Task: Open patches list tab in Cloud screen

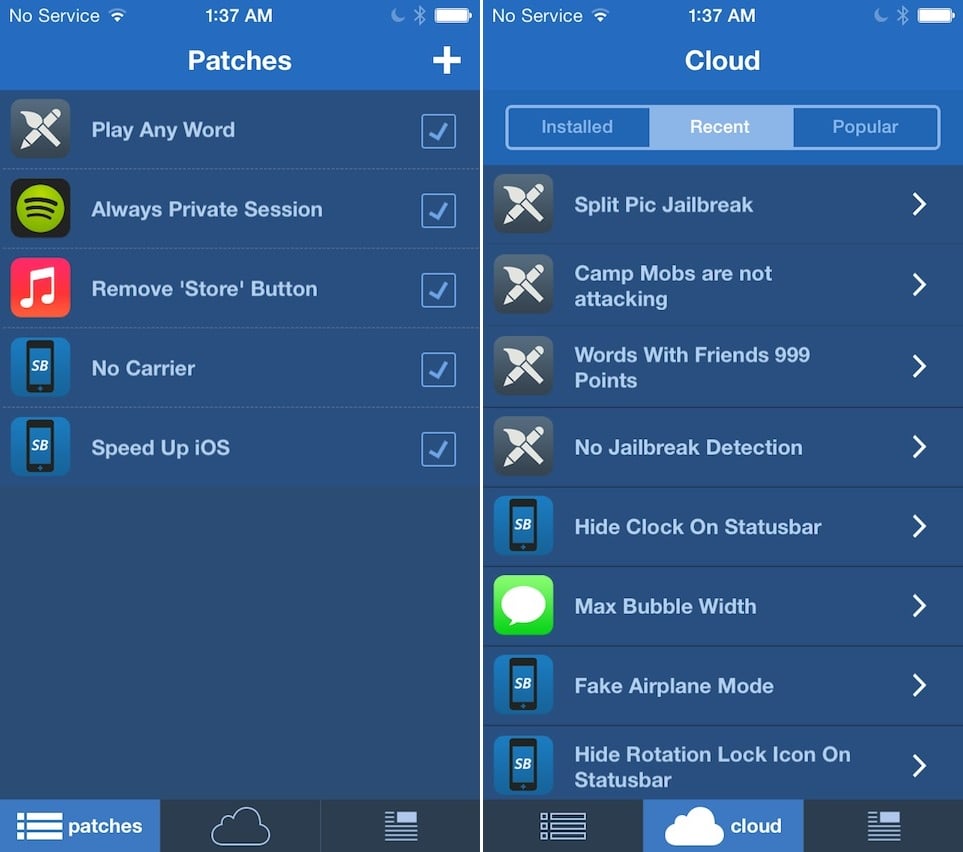Action: (563, 826)
